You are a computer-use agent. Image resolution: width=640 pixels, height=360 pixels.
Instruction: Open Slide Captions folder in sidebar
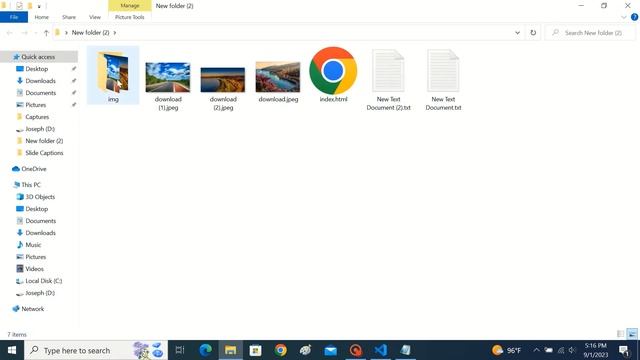pos(44,153)
